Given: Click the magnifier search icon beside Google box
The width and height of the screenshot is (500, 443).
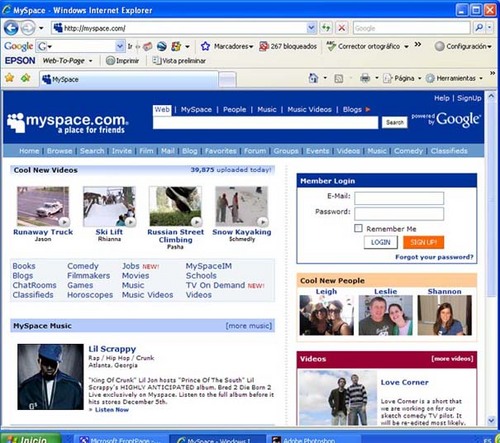Looking at the screenshot, I should pos(479,28).
